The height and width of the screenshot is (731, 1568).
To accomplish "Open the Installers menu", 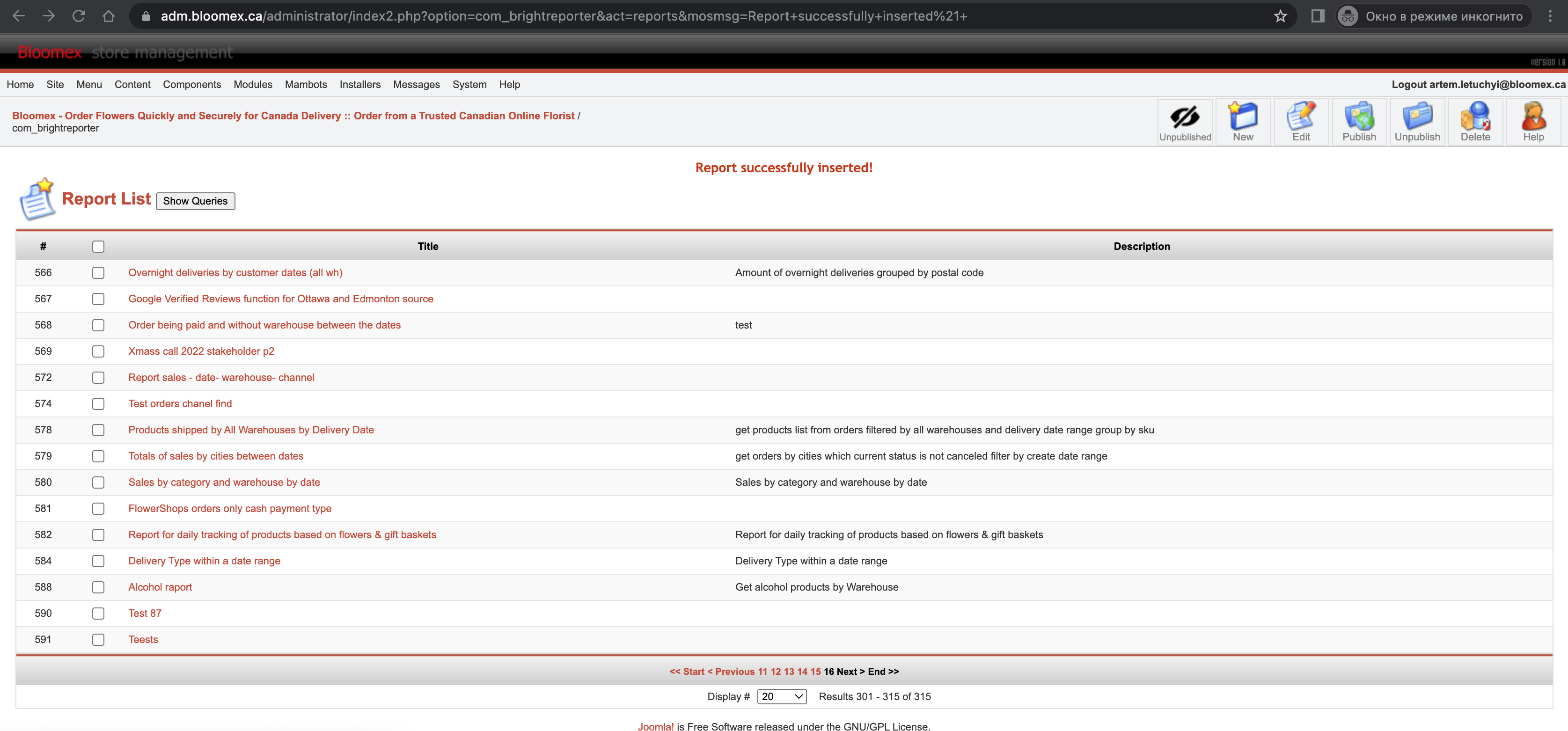I will [x=360, y=85].
